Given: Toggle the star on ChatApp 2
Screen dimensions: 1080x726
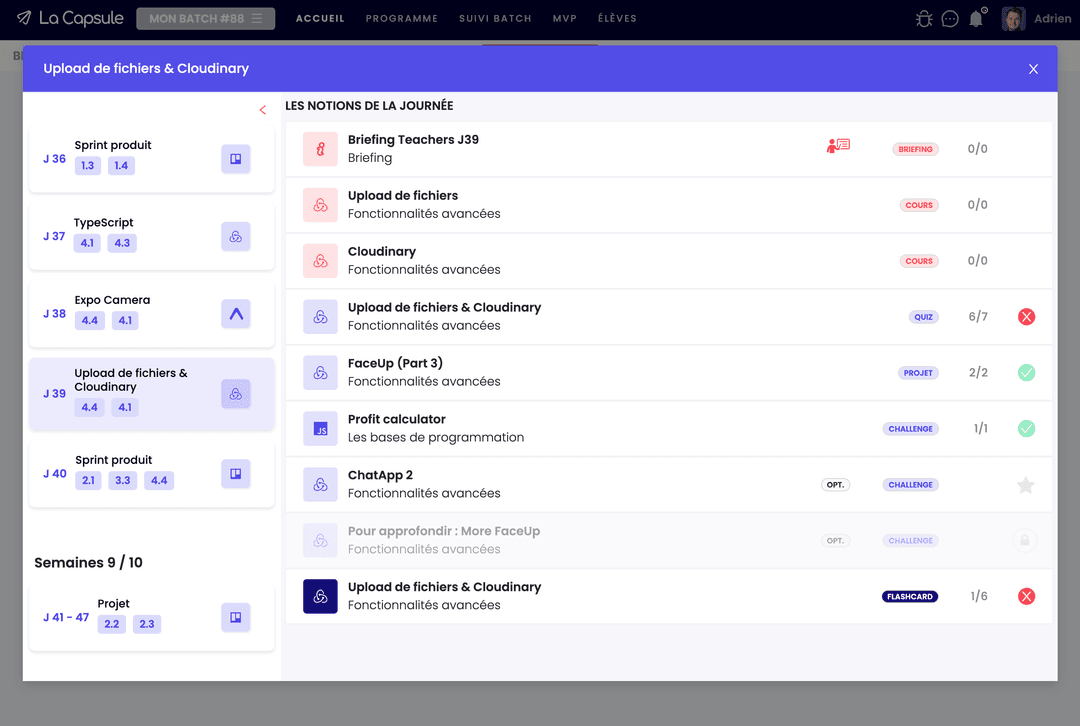Looking at the screenshot, I should coord(1026,485).
